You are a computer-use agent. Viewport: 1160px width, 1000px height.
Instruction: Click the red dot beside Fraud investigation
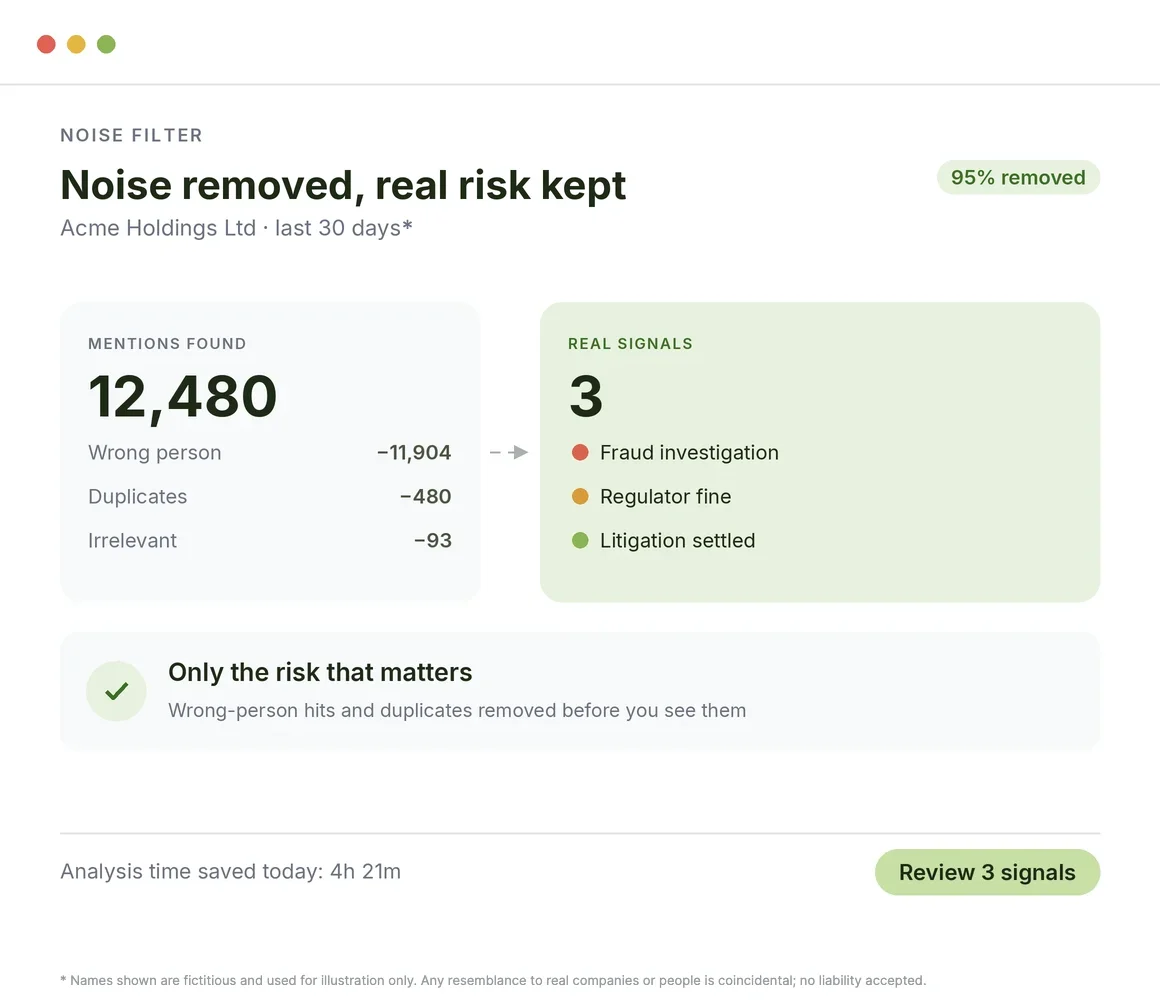[x=580, y=452]
